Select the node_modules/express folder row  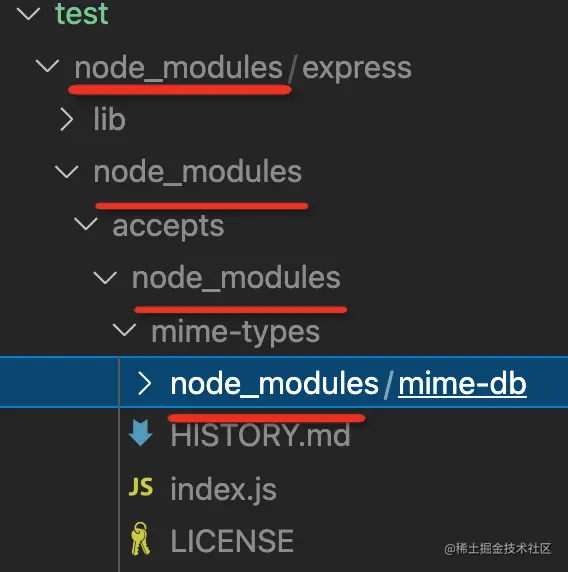click(x=284, y=68)
